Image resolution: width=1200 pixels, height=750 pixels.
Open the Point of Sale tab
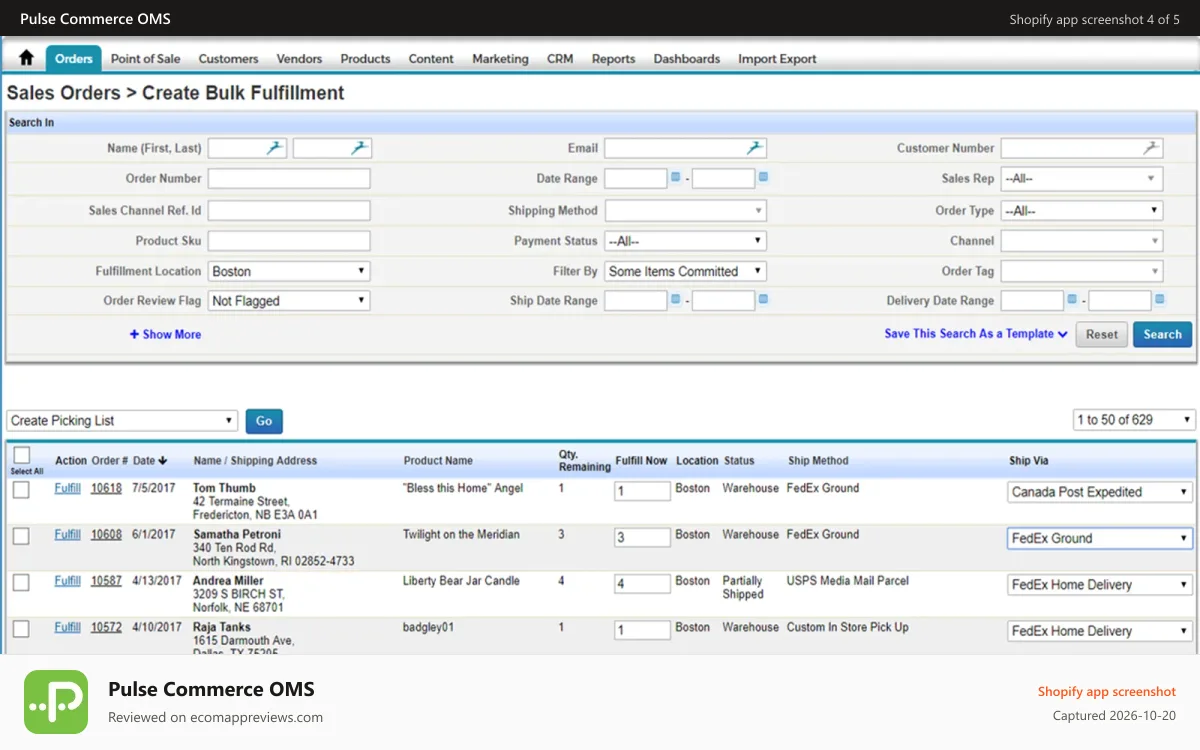click(146, 59)
